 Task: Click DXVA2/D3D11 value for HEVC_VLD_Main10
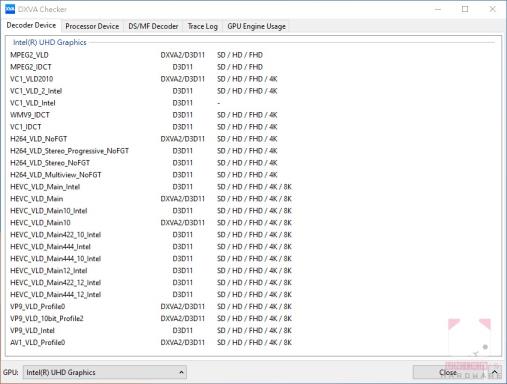[182, 223]
